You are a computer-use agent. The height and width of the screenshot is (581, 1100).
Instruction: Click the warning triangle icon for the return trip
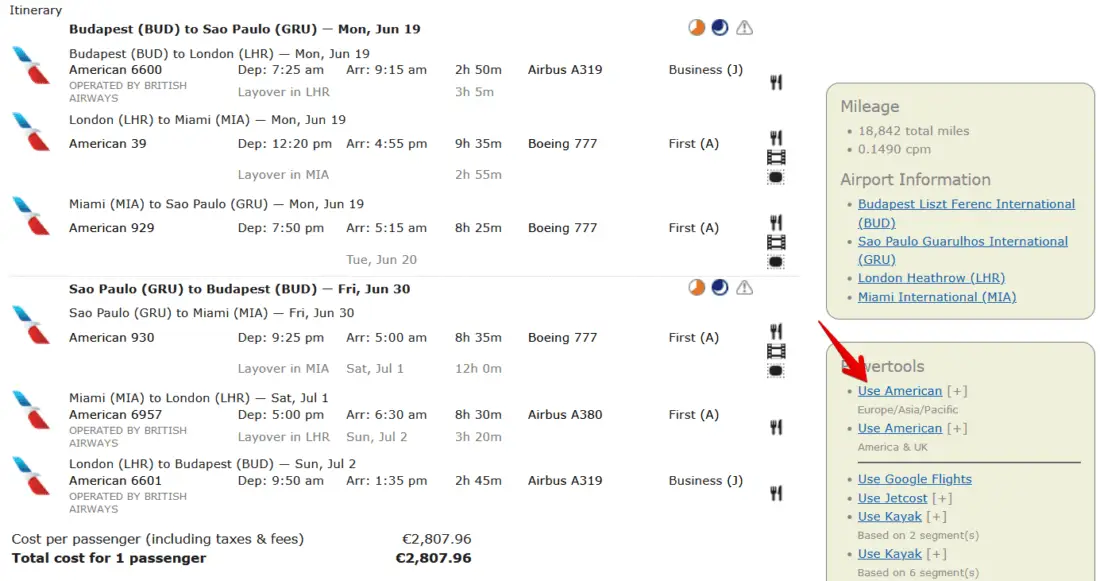(x=744, y=288)
